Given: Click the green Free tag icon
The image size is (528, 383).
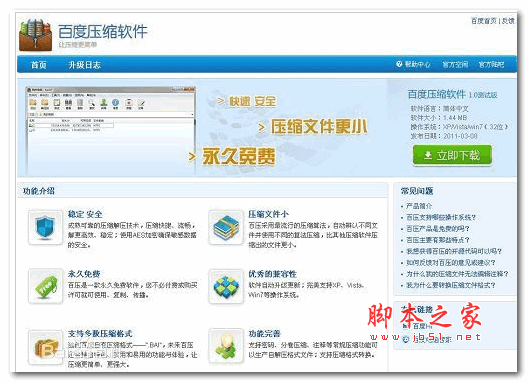Looking at the screenshot, I should [x=45, y=286].
